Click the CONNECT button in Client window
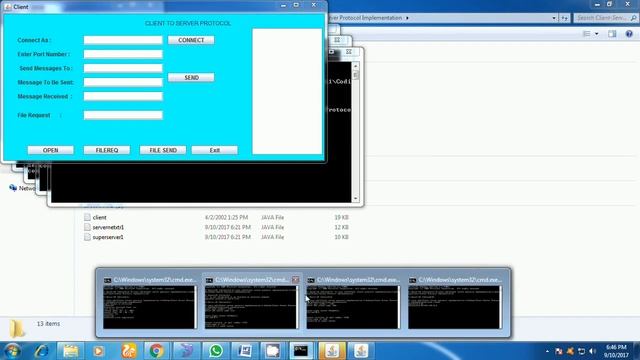Screen dimensions: 640x360 pos(191,40)
